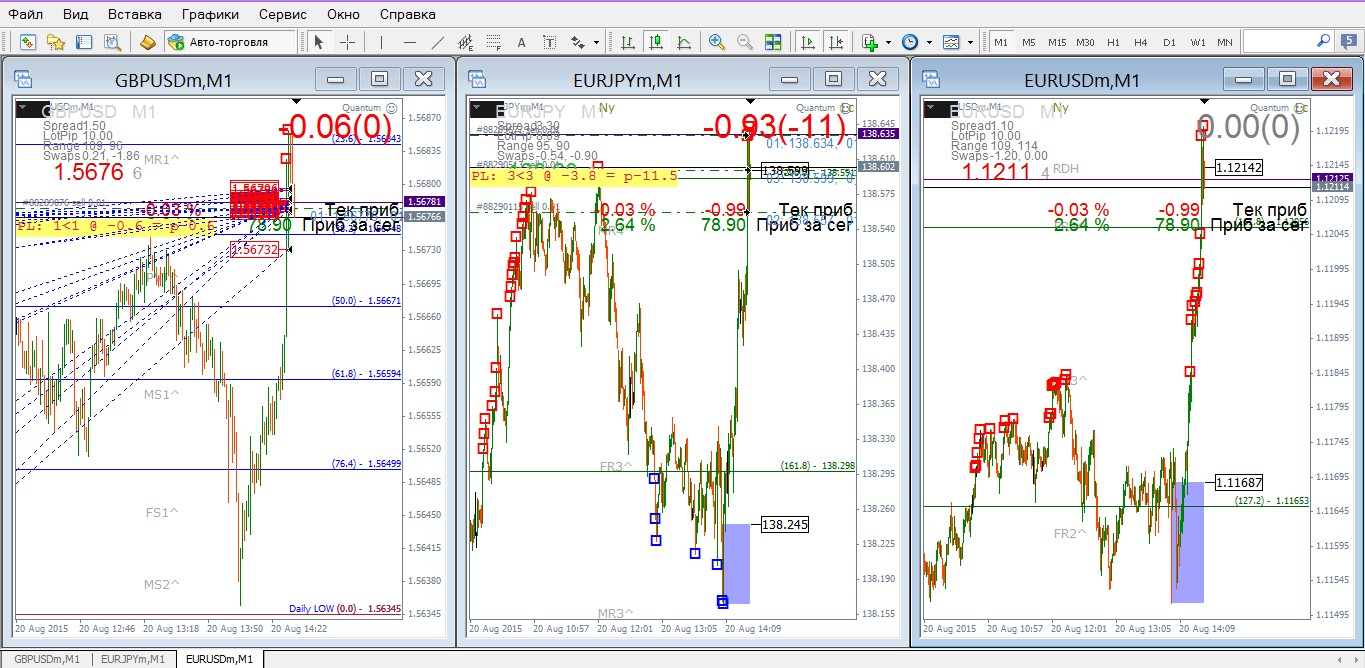1365x668 pixels.
Task: Select the M1 timeframe
Action: [1001, 42]
